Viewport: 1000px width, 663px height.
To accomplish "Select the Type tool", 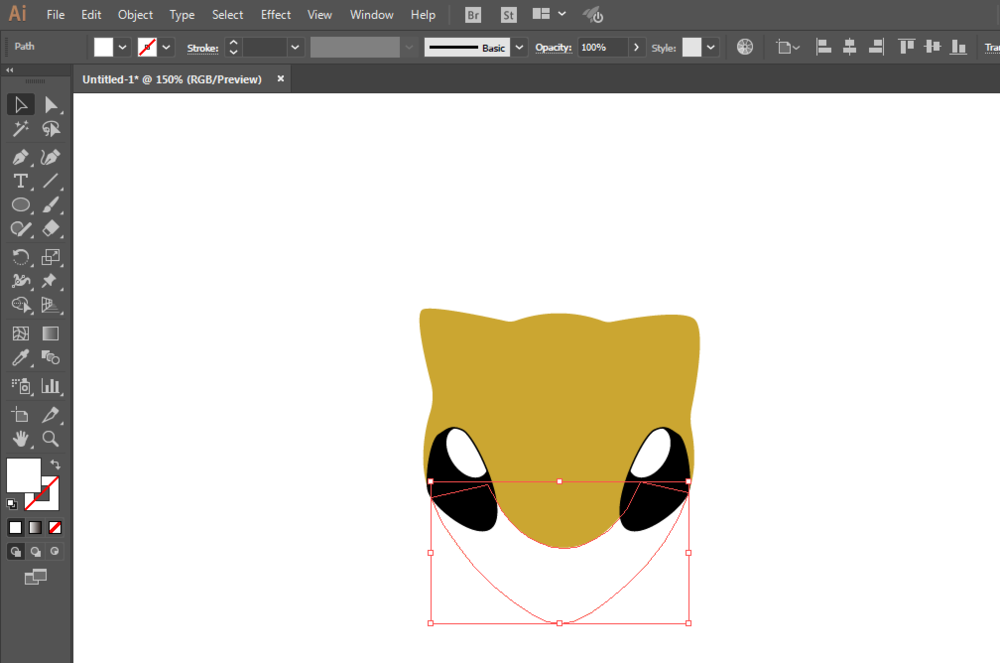I will coord(20,181).
